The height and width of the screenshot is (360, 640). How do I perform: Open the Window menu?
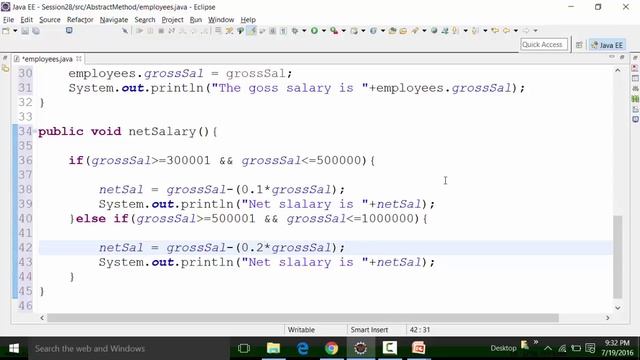click(x=221, y=20)
